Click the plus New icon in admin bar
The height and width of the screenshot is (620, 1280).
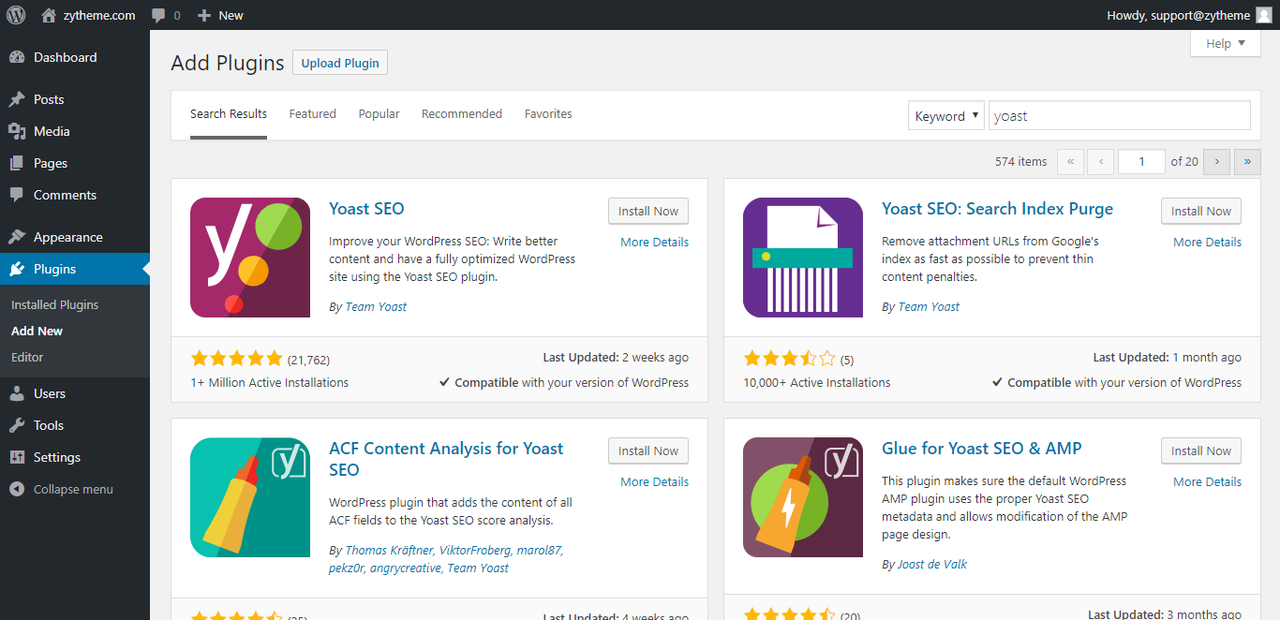point(204,15)
